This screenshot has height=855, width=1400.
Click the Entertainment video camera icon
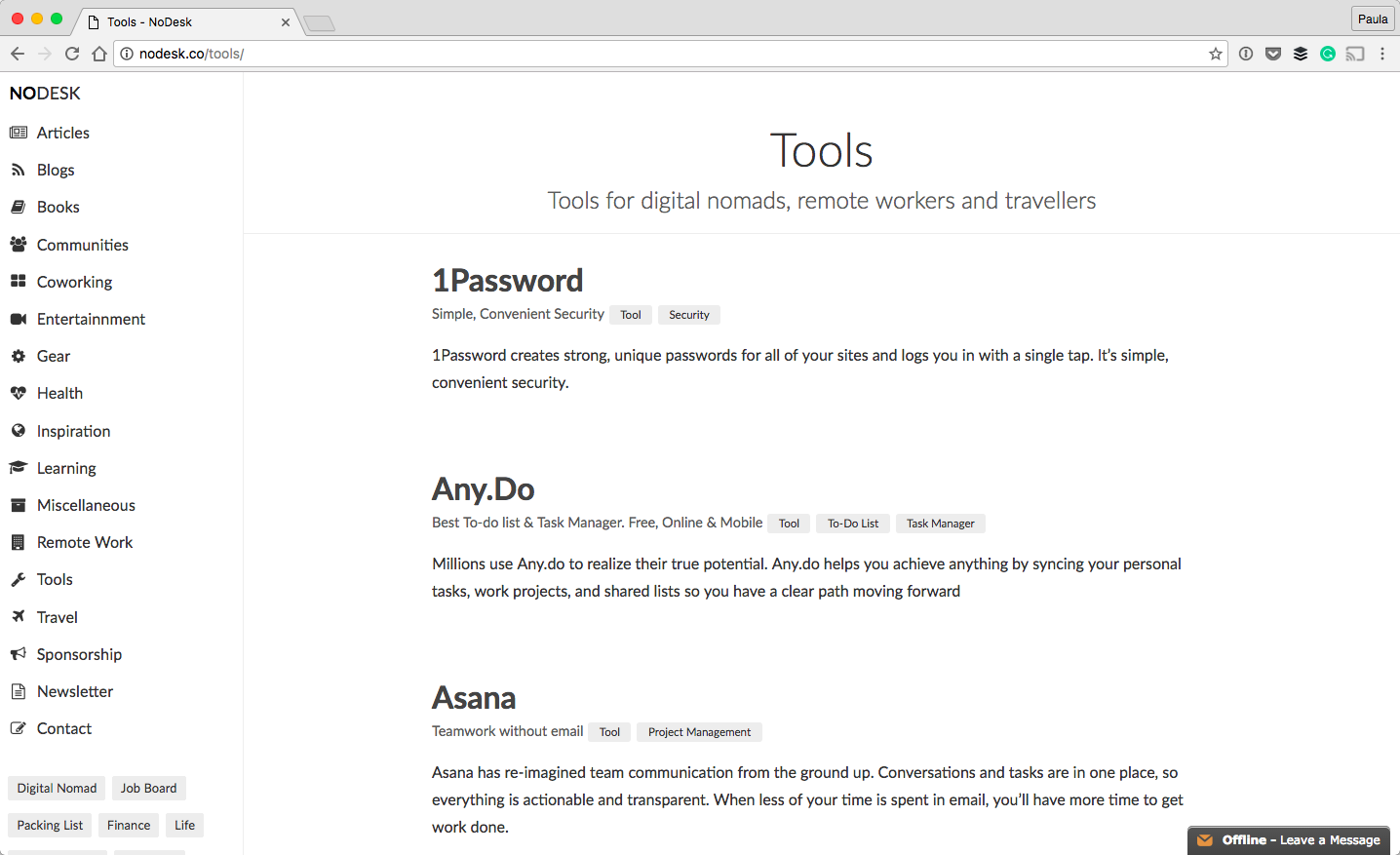click(18, 319)
